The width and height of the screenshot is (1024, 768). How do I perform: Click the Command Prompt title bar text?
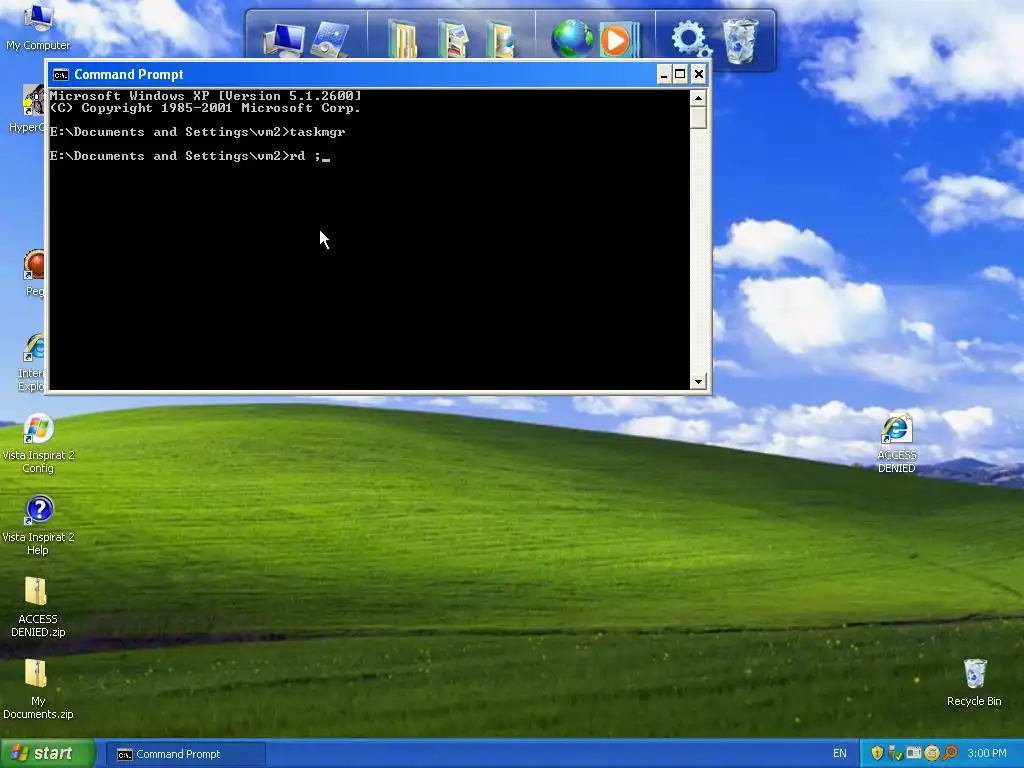pyautogui.click(x=129, y=74)
